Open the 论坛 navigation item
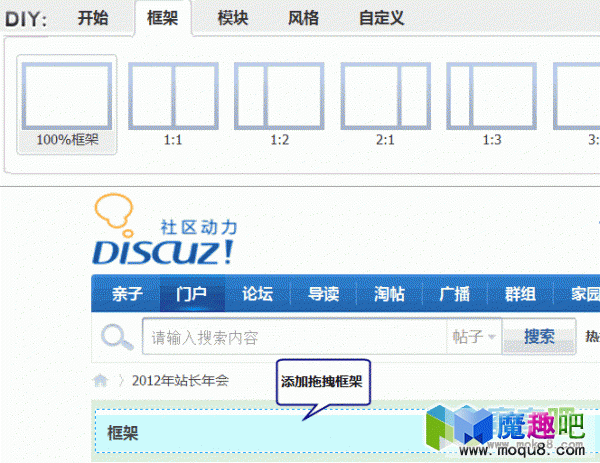The height and width of the screenshot is (463, 600). (258, 294)
